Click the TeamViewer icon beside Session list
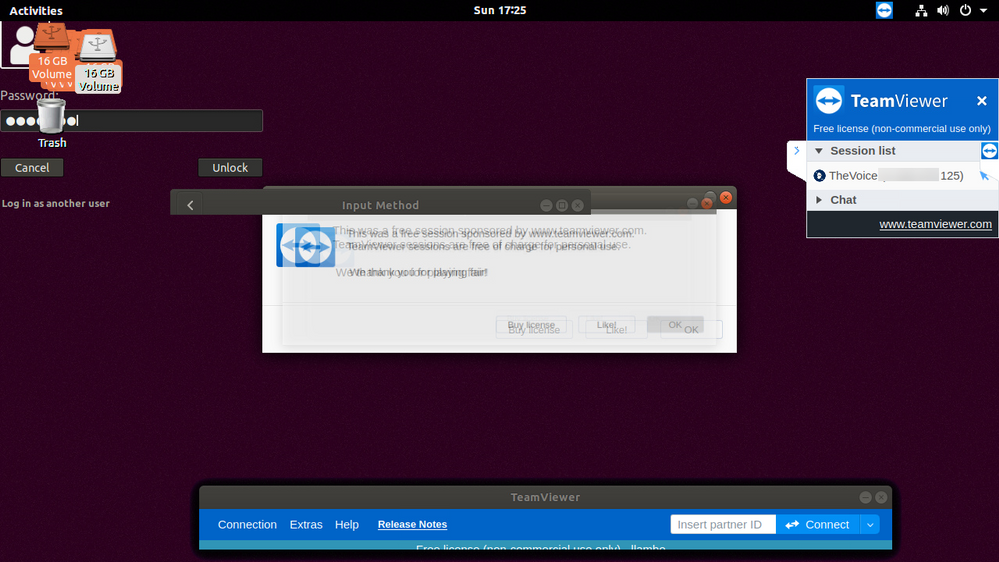The width and height of the screenshot is (999, 562). pos(989,151)
